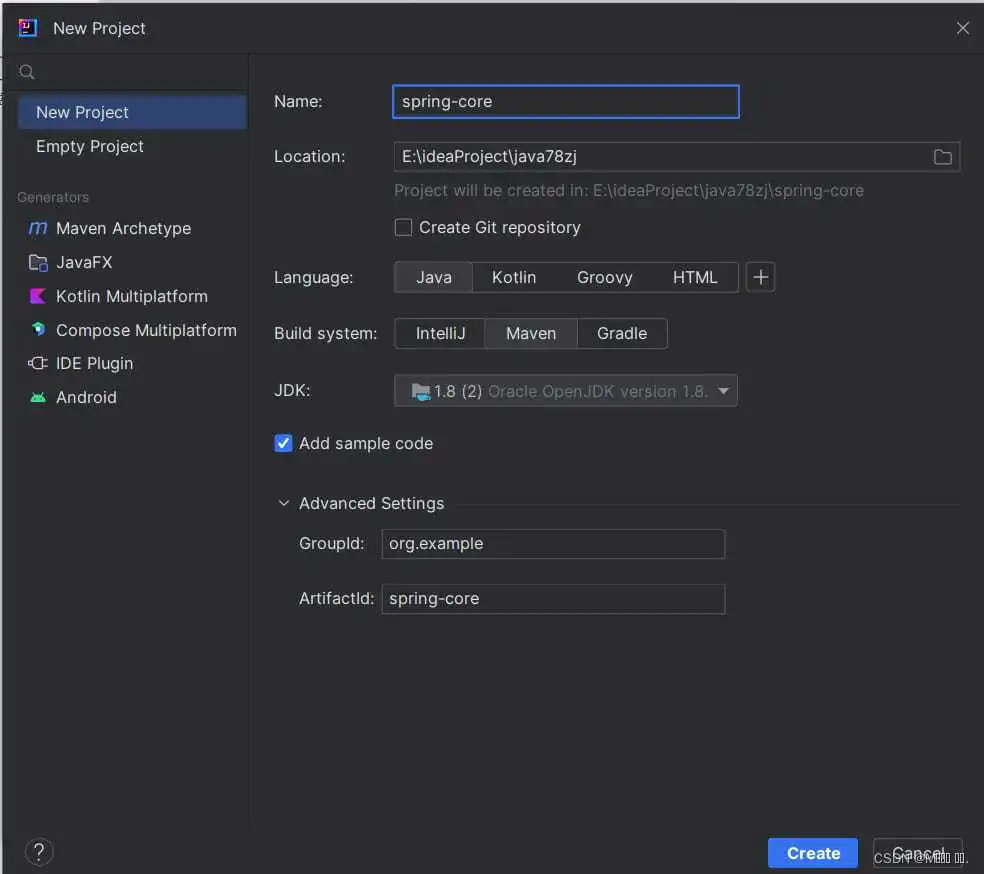Select Empty Project in sidebar

pyautogui.click(x=132, y=146)
